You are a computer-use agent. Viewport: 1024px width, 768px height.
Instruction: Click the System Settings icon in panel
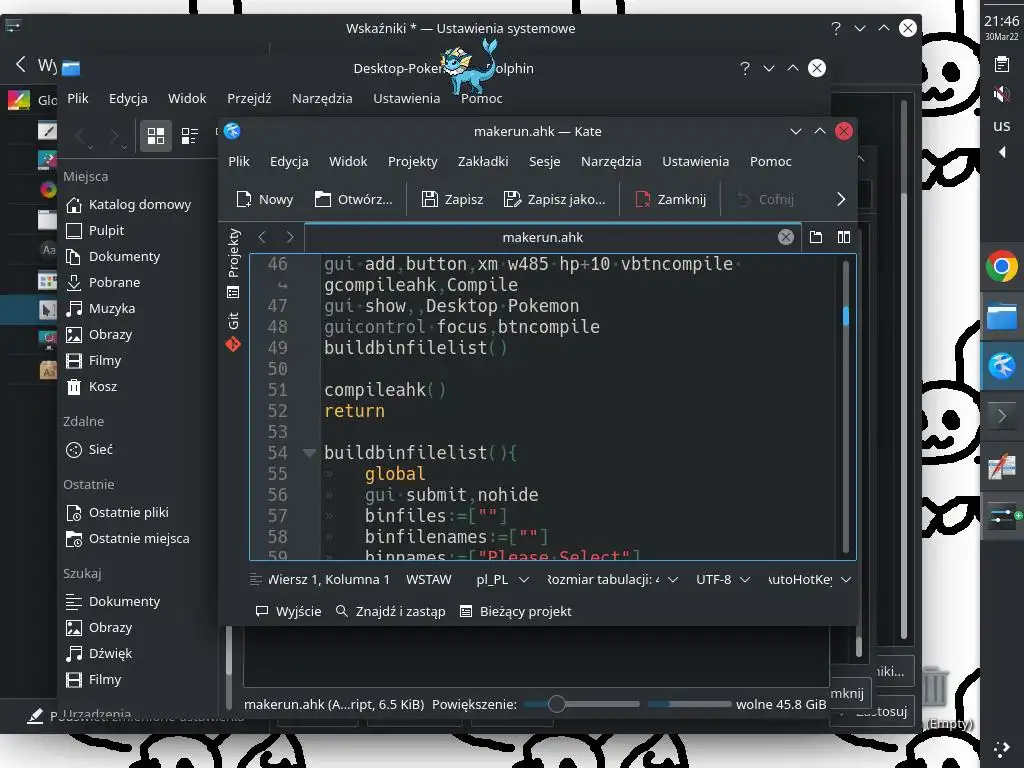pyautogui.click(x=1002, y=518)
